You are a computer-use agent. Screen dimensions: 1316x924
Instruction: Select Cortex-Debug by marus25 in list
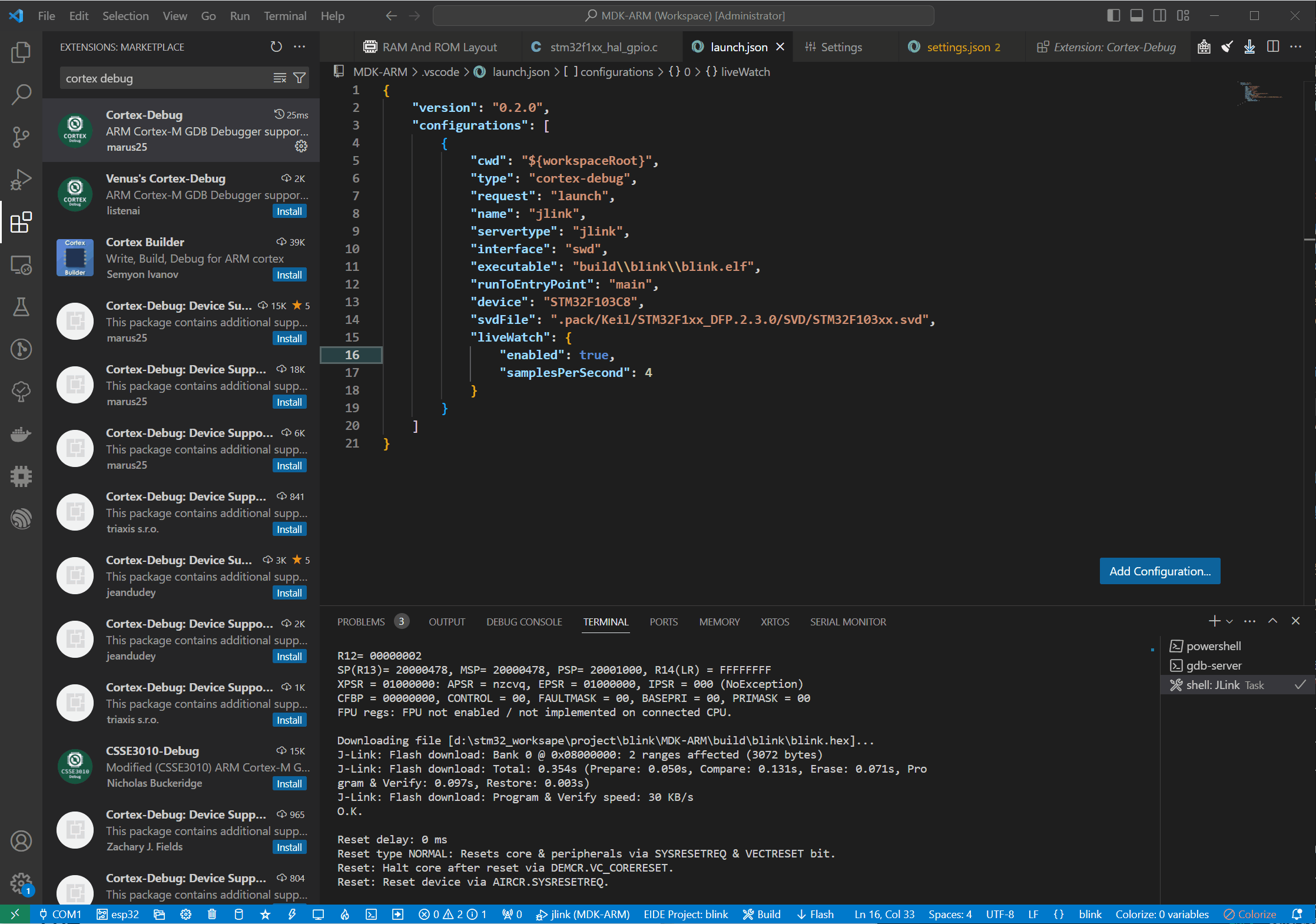181,130
